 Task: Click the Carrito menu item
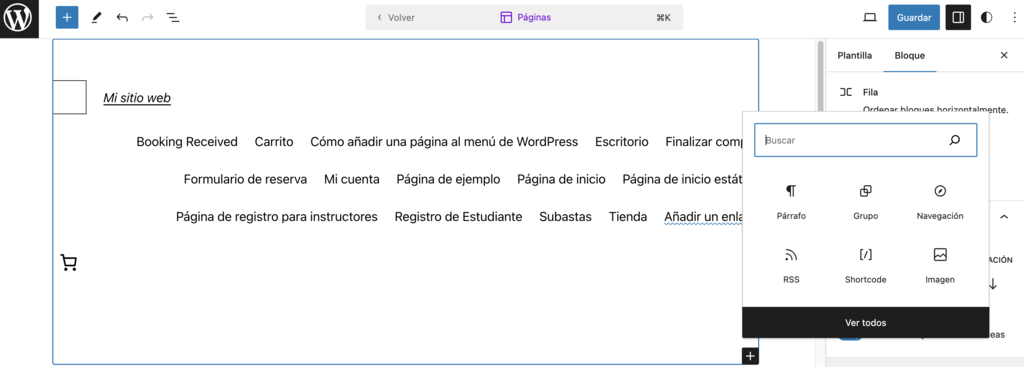(x=274, y=142)
